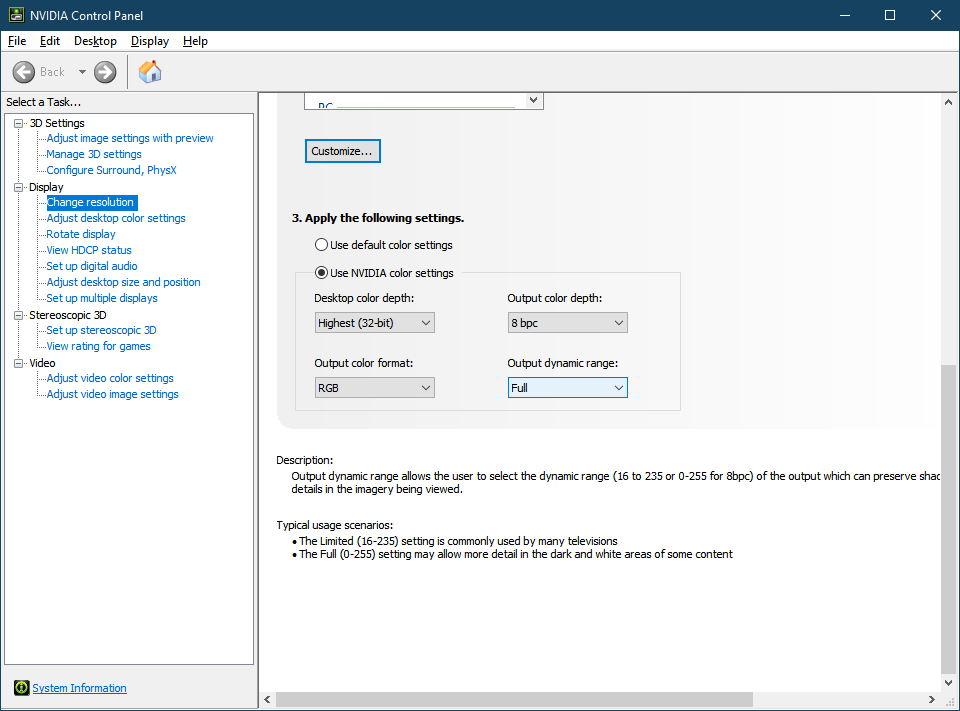Click the vertical scrollbar thumb
The image size is (960, 711).
coord(948,518)
